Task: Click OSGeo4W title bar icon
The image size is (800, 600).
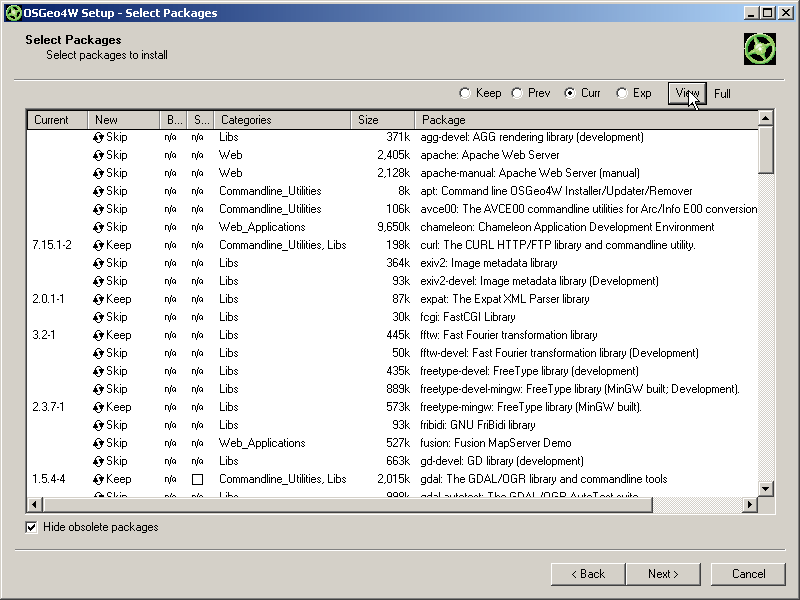Action: point(13,13)
